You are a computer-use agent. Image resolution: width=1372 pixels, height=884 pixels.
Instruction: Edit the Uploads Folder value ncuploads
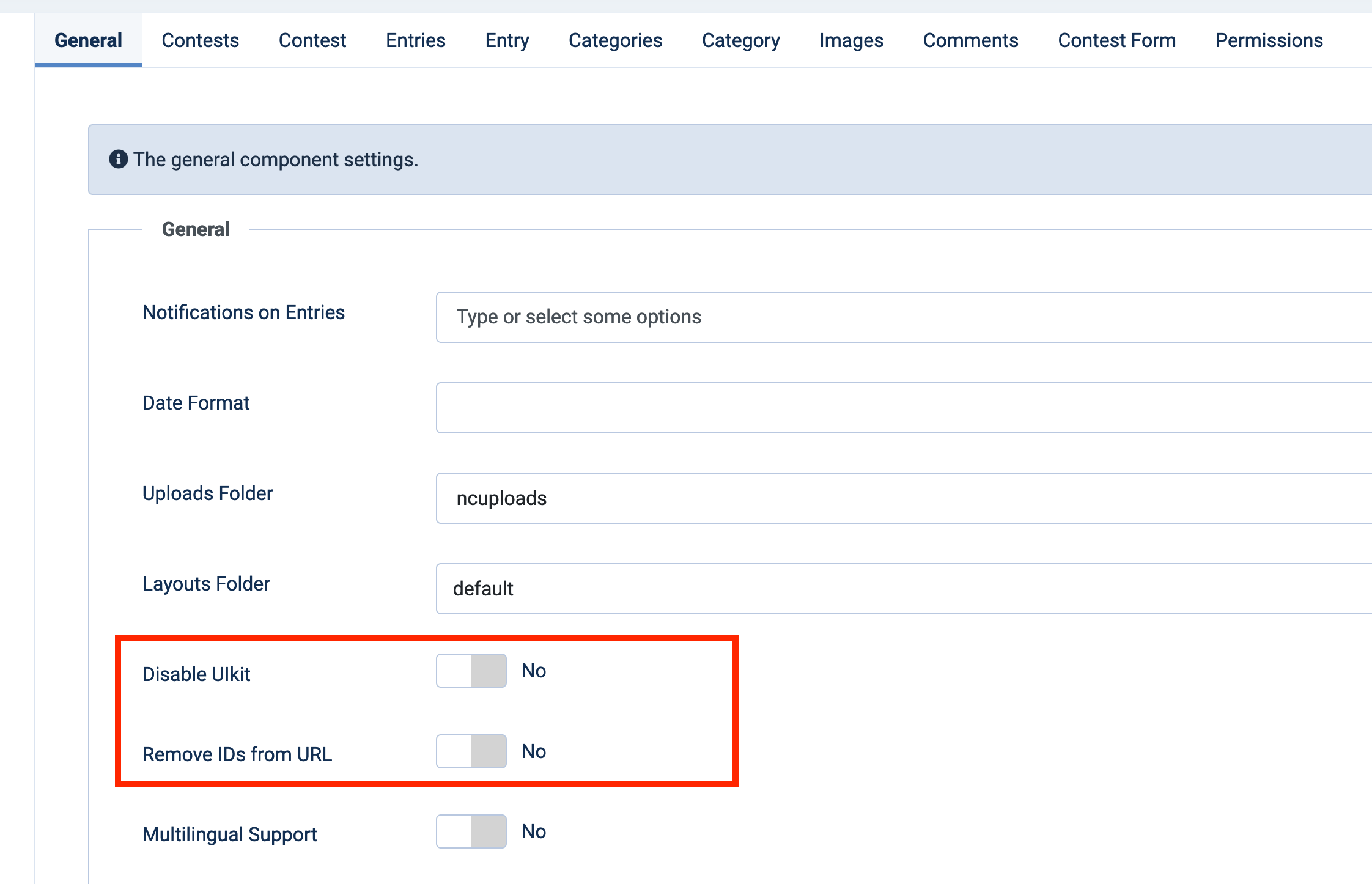click(x=673, y=498)
